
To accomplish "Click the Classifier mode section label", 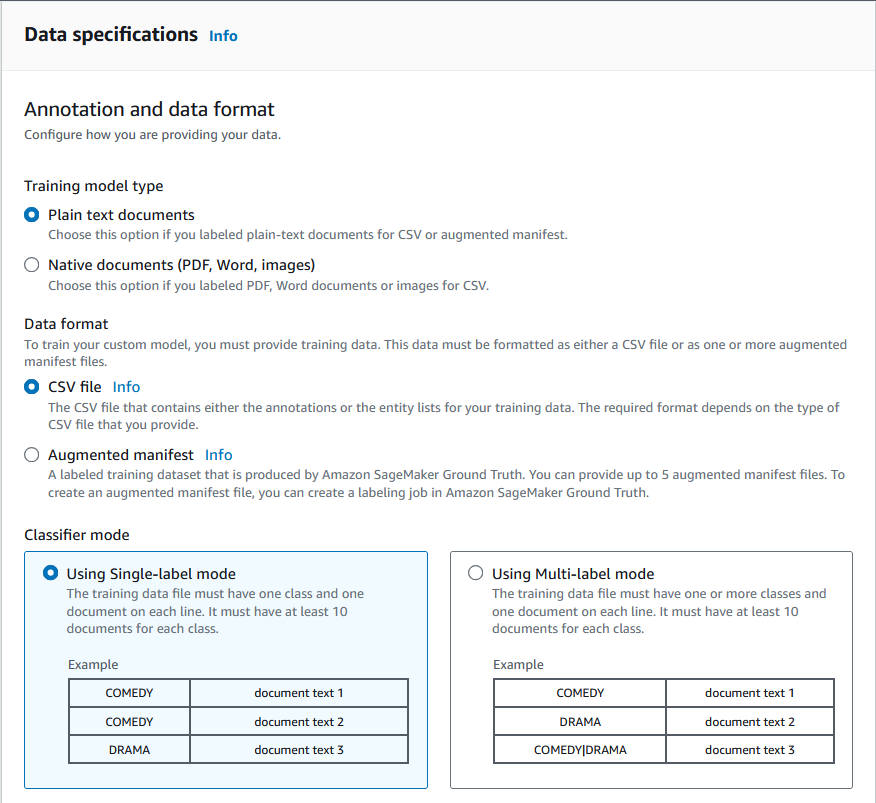I will pos(76,535).
